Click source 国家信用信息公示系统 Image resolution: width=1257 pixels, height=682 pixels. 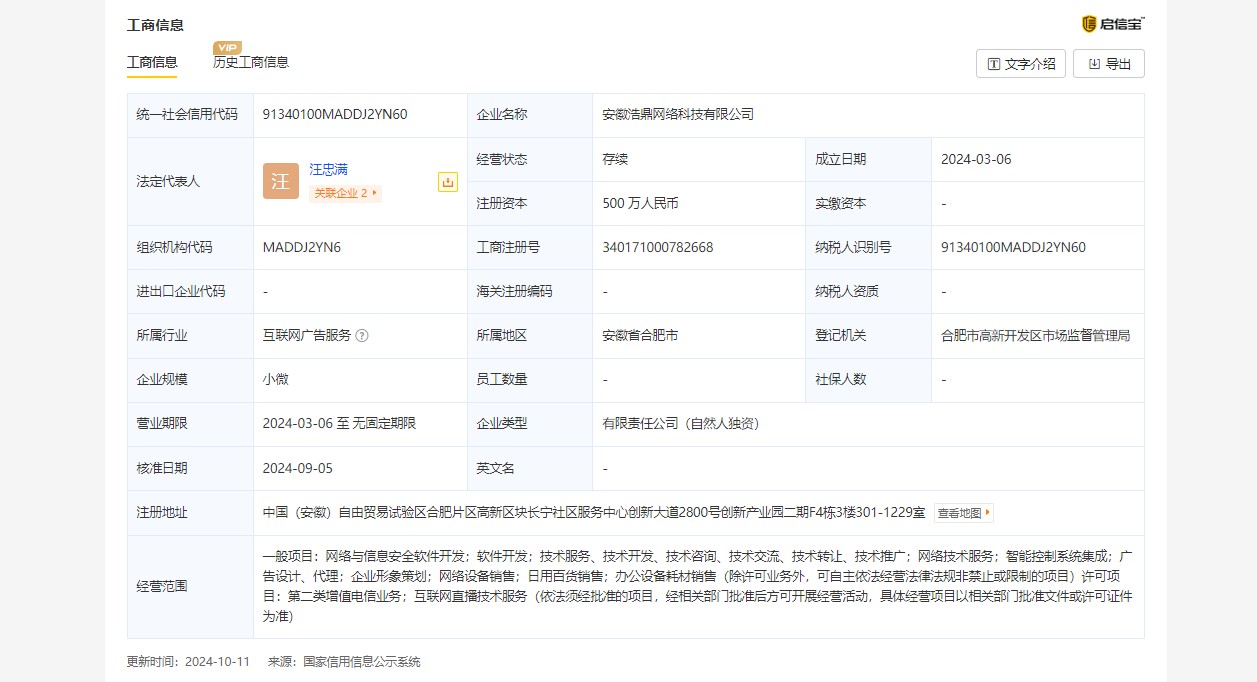tap(362, 662)
